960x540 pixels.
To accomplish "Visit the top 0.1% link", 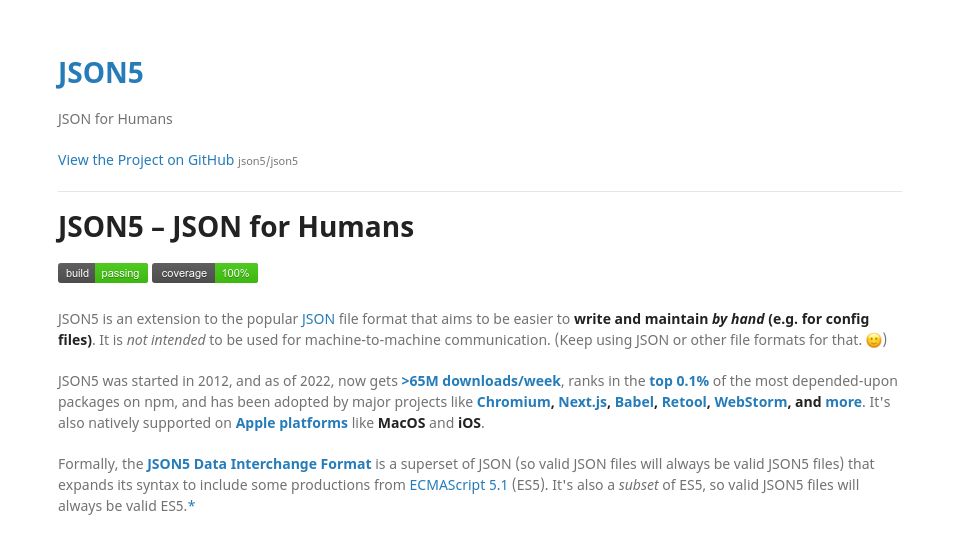I will (x=679, y=381).
